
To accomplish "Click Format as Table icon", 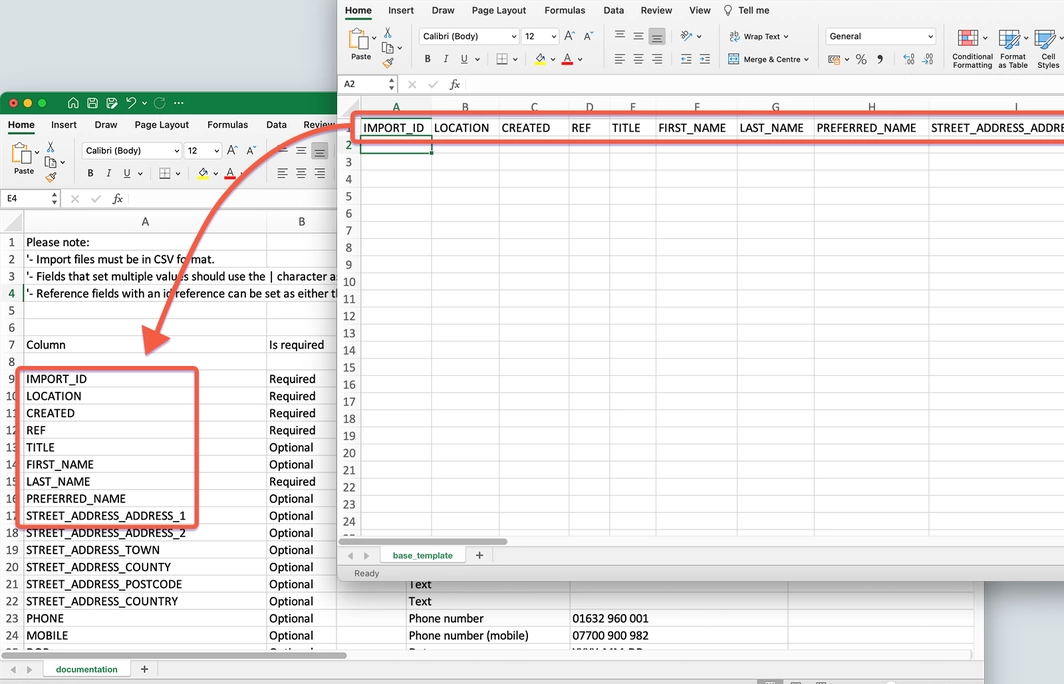I will tap(1012, 48).
